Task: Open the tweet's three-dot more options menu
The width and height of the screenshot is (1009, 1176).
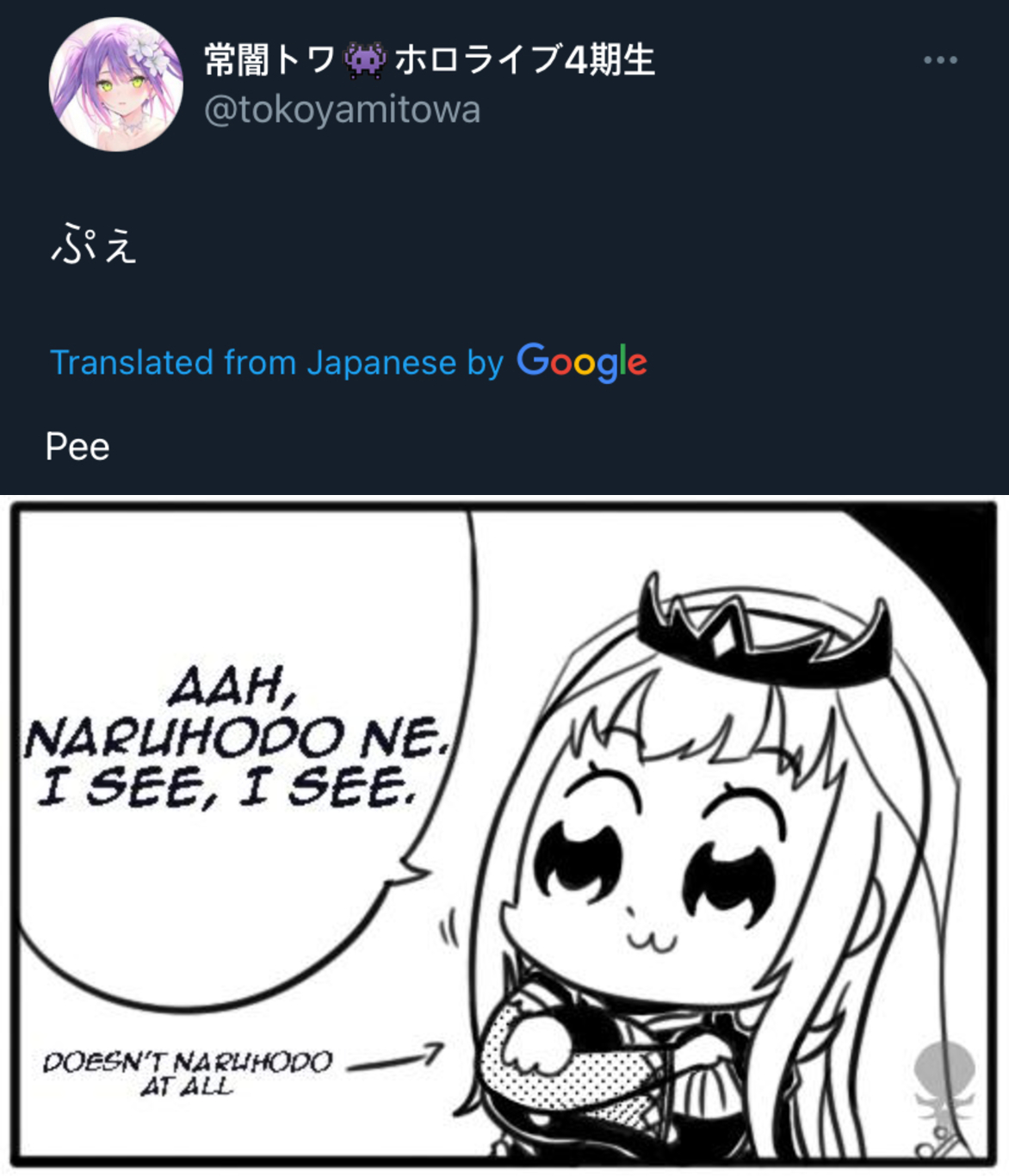Action: pyautogui.click(x=940, y=60)
